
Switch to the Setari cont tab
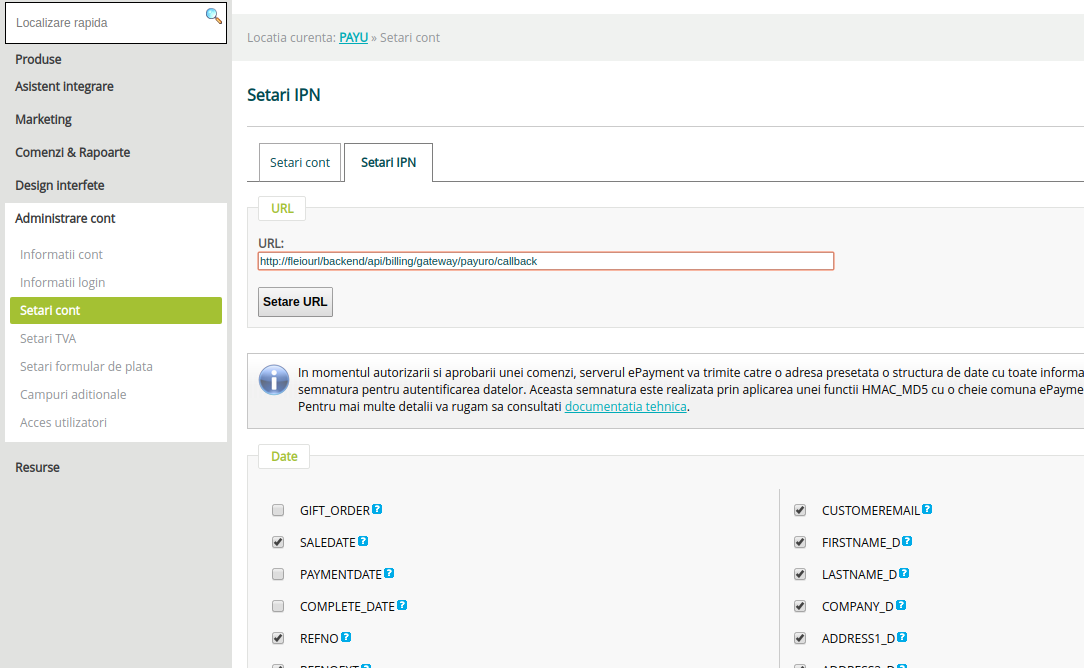coord(299,162)
